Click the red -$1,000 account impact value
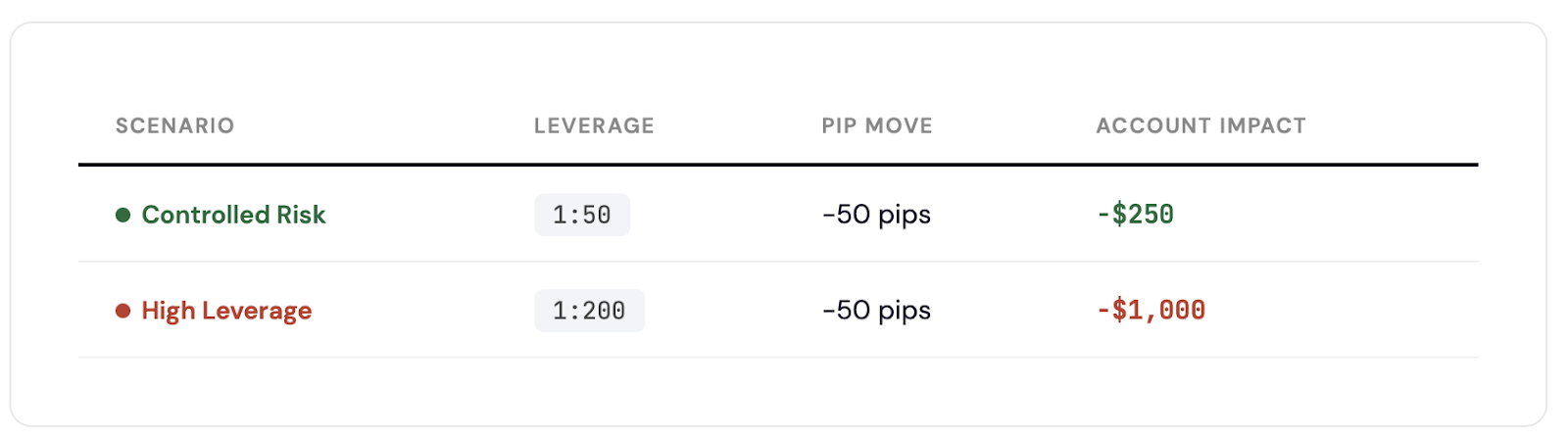The width and height of the screenshot is (1568, 441). click(1151, 310)
